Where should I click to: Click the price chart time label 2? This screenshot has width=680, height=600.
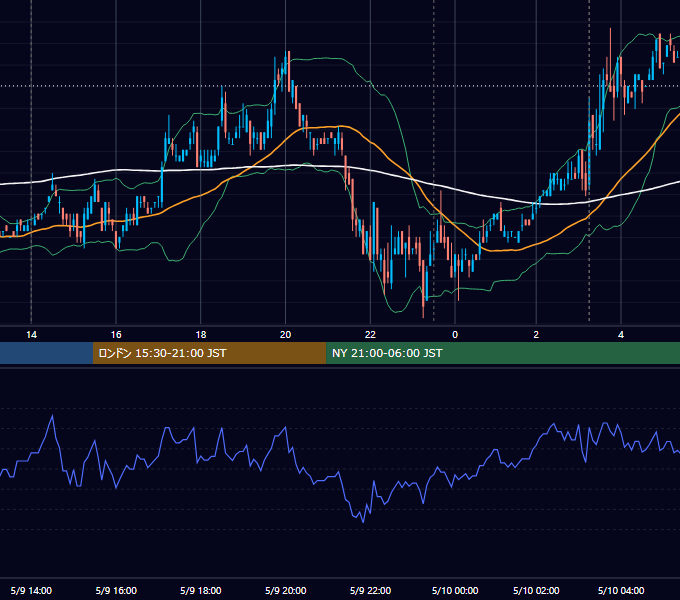coord(536,335)
